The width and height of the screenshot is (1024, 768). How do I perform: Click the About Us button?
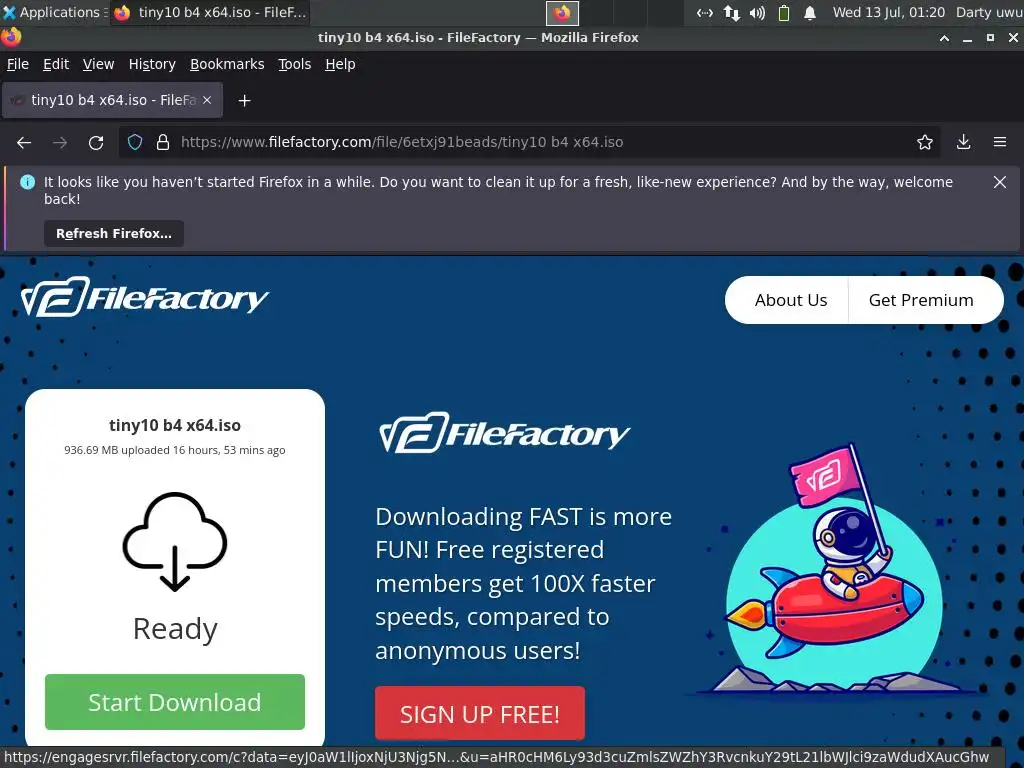point(791,300)
